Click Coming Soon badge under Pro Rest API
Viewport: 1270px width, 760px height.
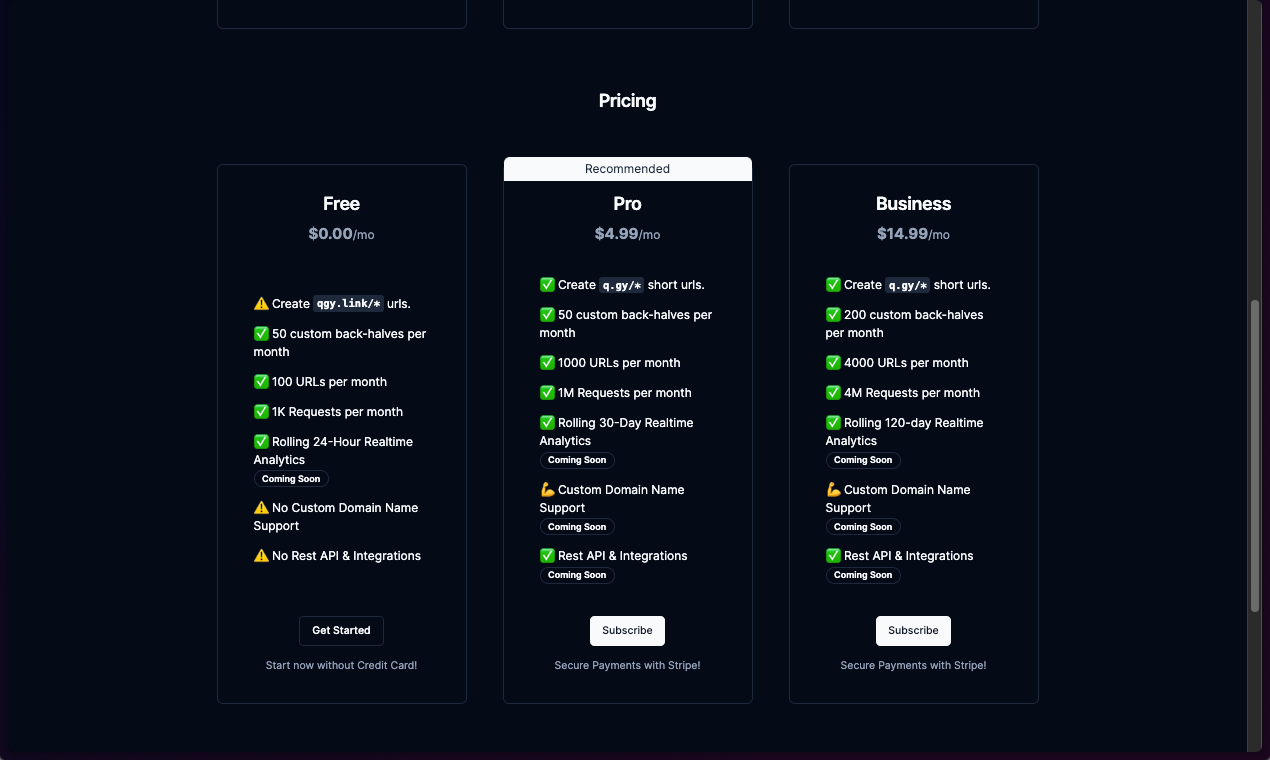pos(577,575)
